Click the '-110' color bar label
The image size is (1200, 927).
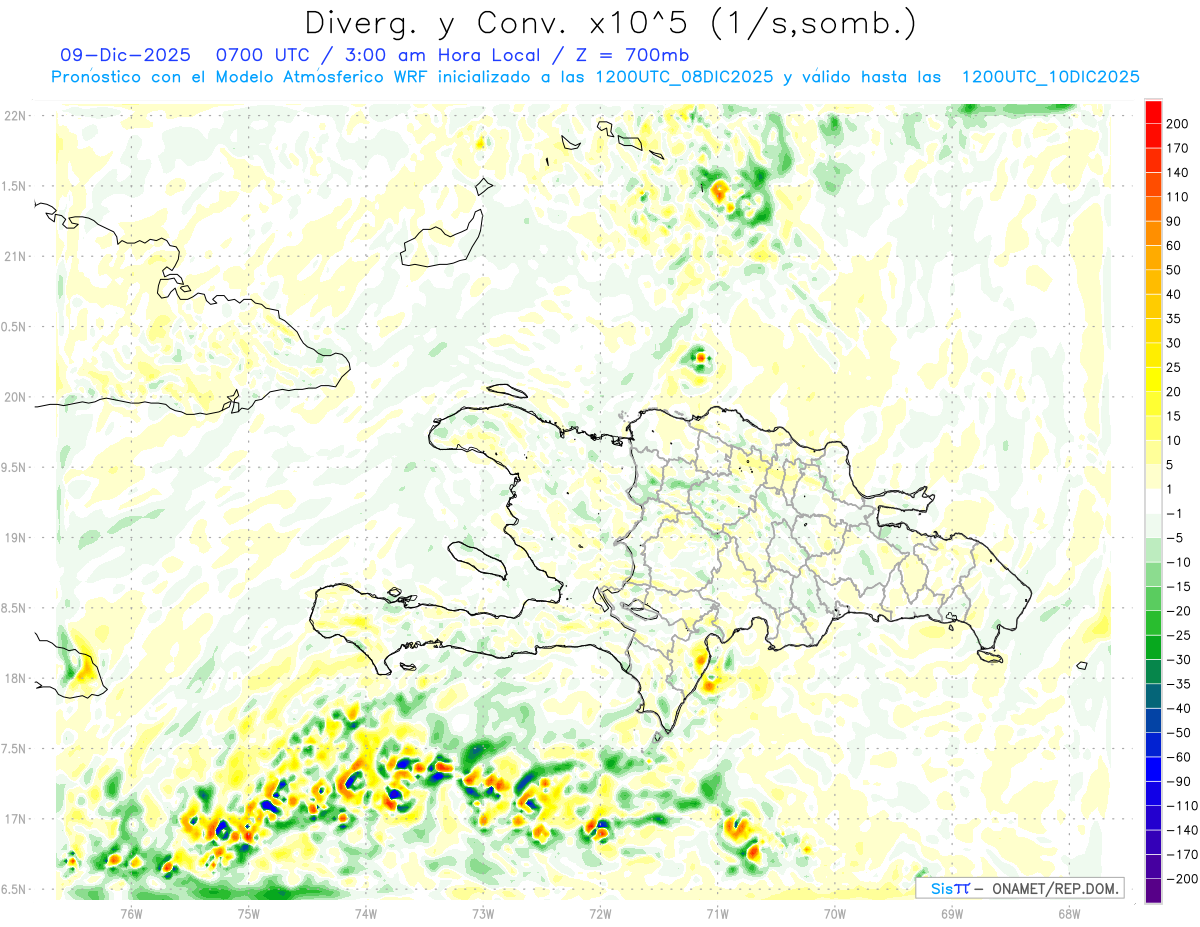[x=1180, y=806]
